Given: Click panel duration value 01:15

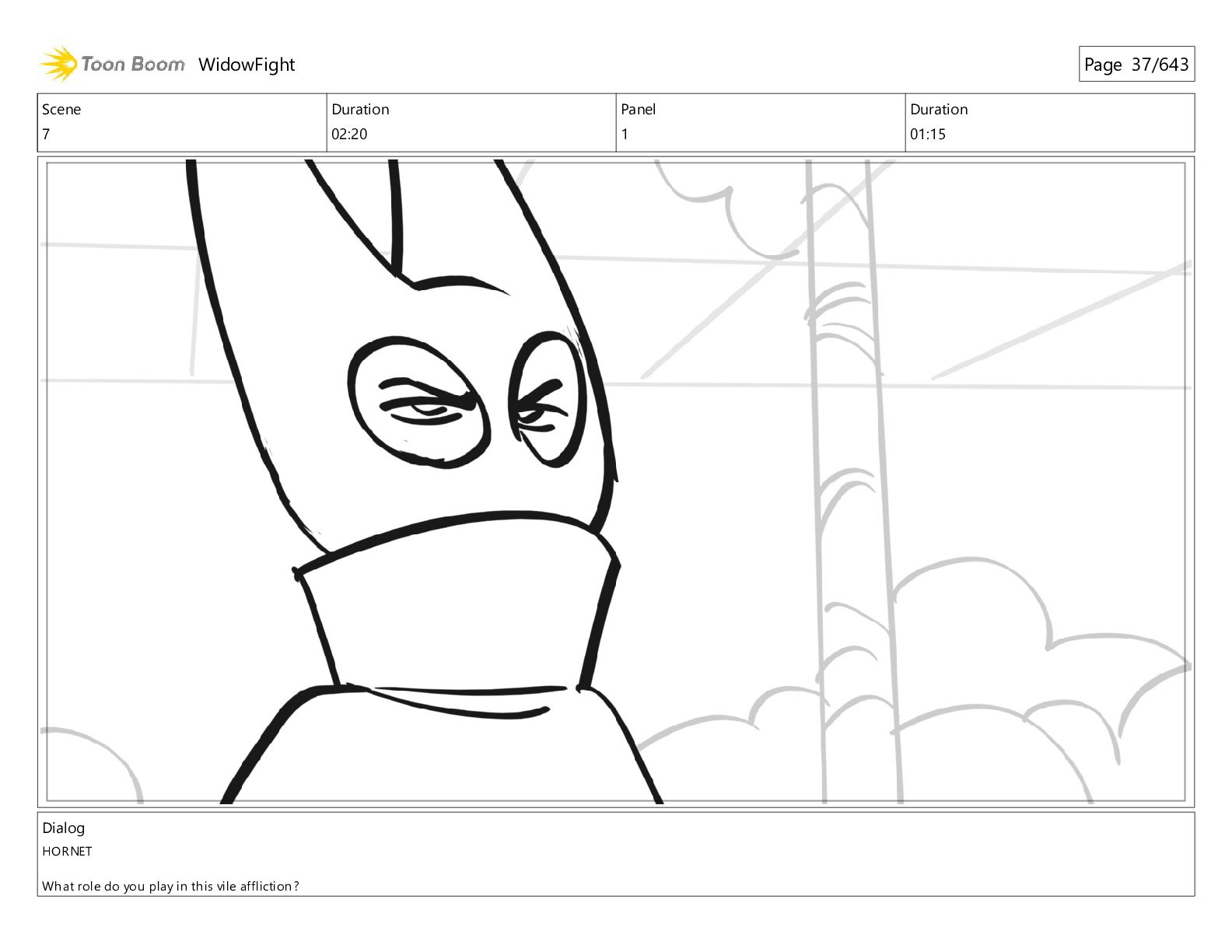Looking at the screenshot, I should click(x=928, y=134).
